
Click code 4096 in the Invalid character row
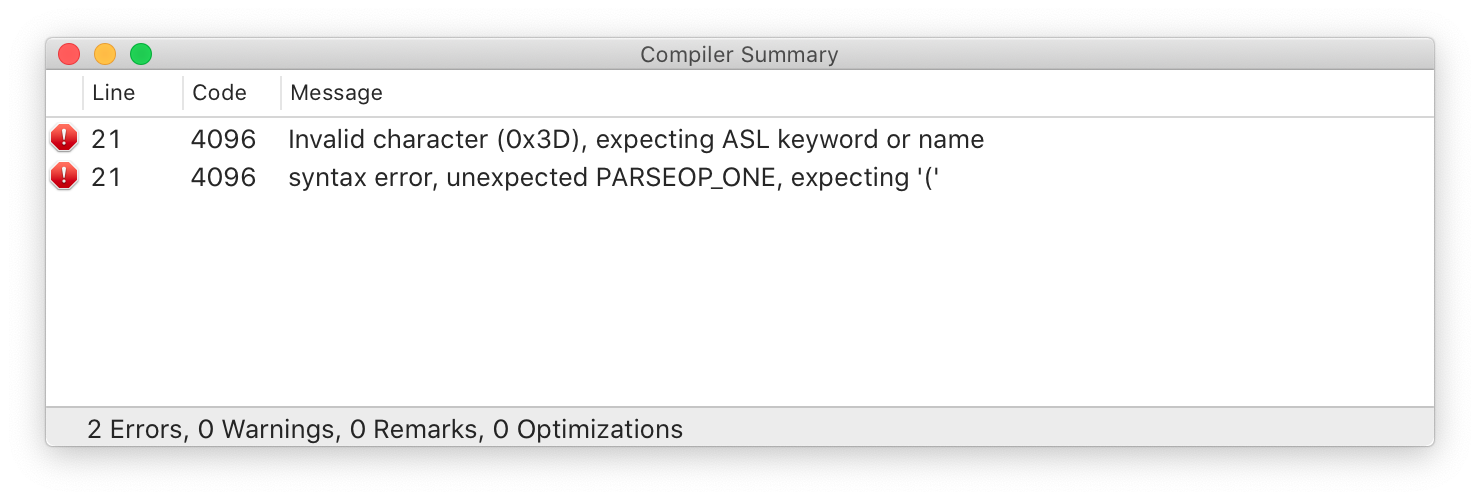coord(223,139)
